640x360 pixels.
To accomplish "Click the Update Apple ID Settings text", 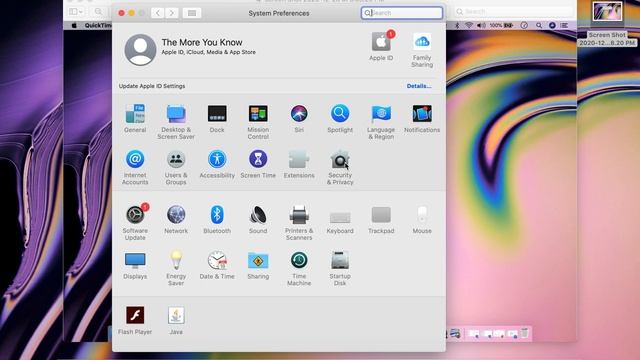I will click(152, 86).
